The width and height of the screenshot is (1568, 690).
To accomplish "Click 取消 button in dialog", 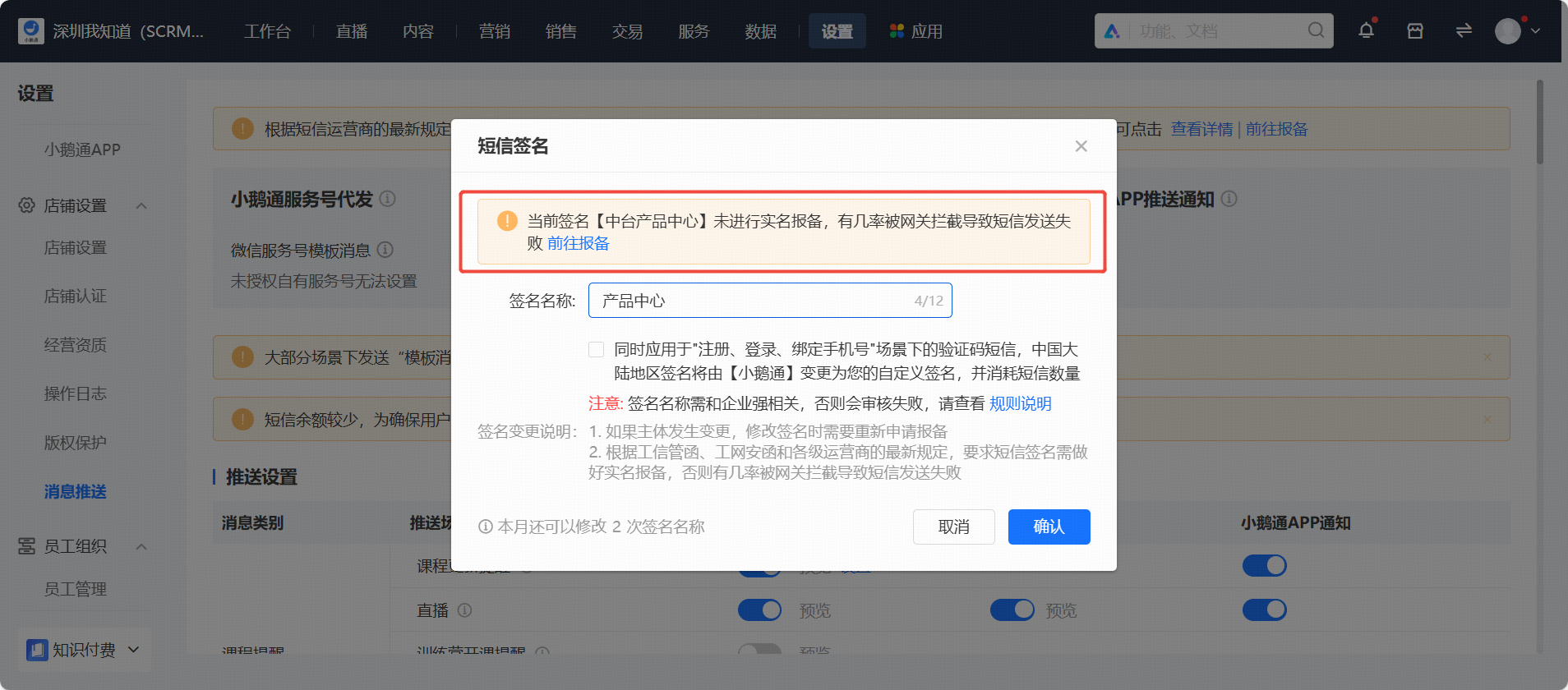I will [x=954, y=527].
